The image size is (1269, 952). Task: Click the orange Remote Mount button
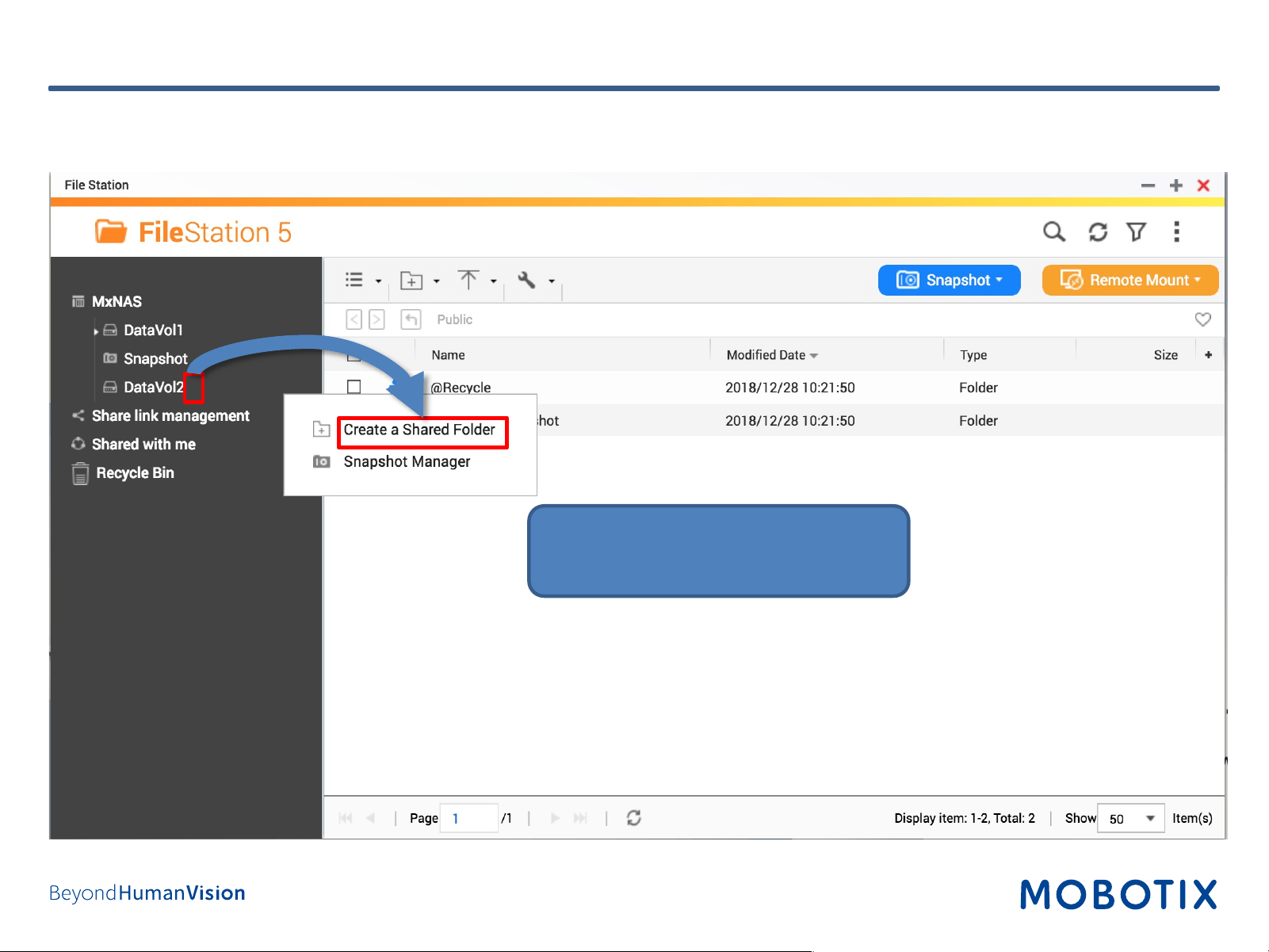1130,280
